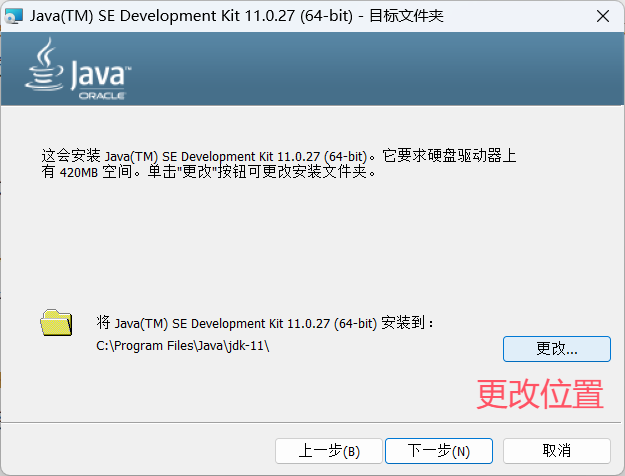The height and width of the screenshot is (476, 625).
Task: Close the JDK installer window
Action: [x=603, y=16]
